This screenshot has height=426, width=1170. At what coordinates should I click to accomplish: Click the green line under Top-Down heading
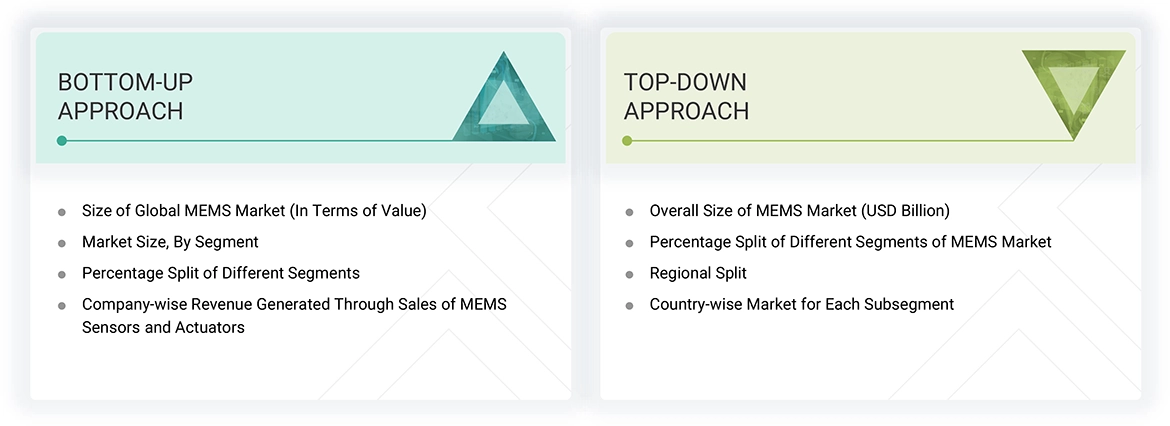pyautogui.click(x=850, y=141)
